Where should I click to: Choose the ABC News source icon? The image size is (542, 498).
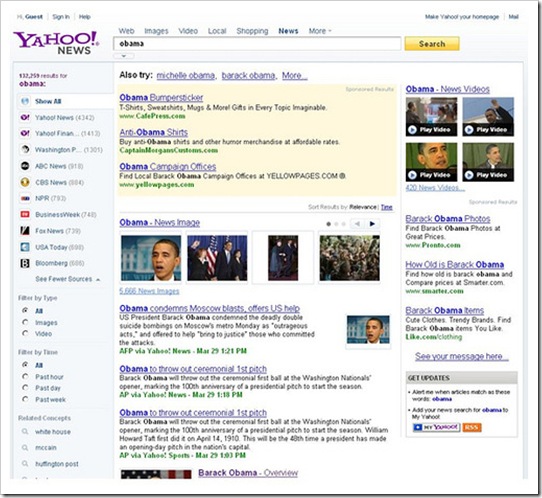(x=25, y=166)
